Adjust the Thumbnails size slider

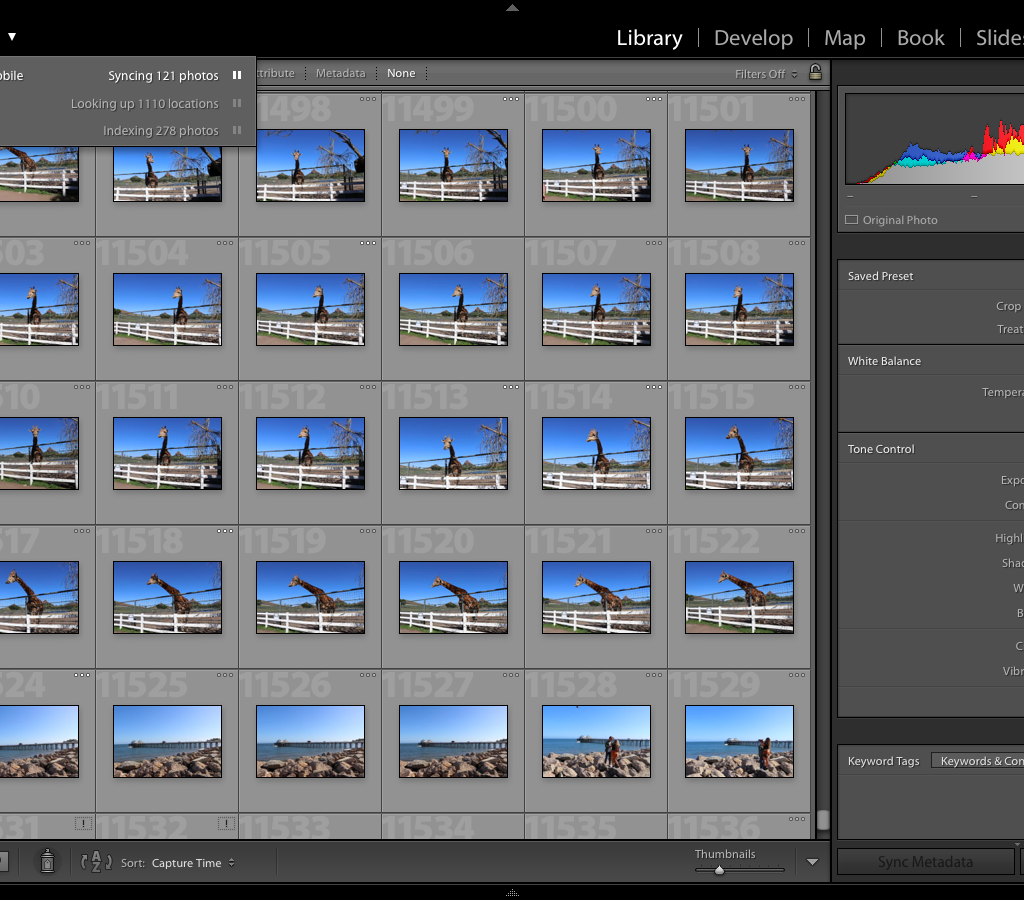[x=719, y=870]
